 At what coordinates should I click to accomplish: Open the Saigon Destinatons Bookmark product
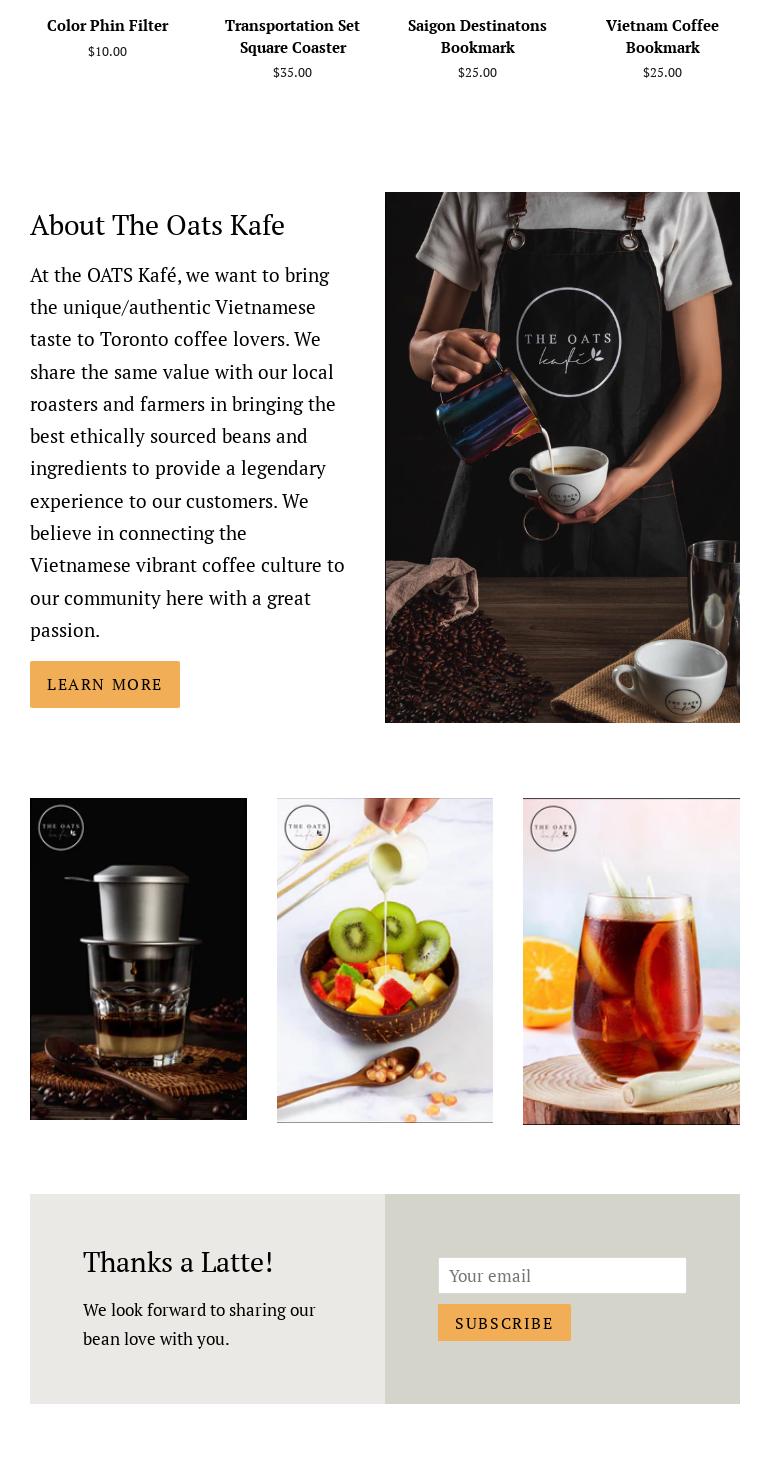pos(477,36)
